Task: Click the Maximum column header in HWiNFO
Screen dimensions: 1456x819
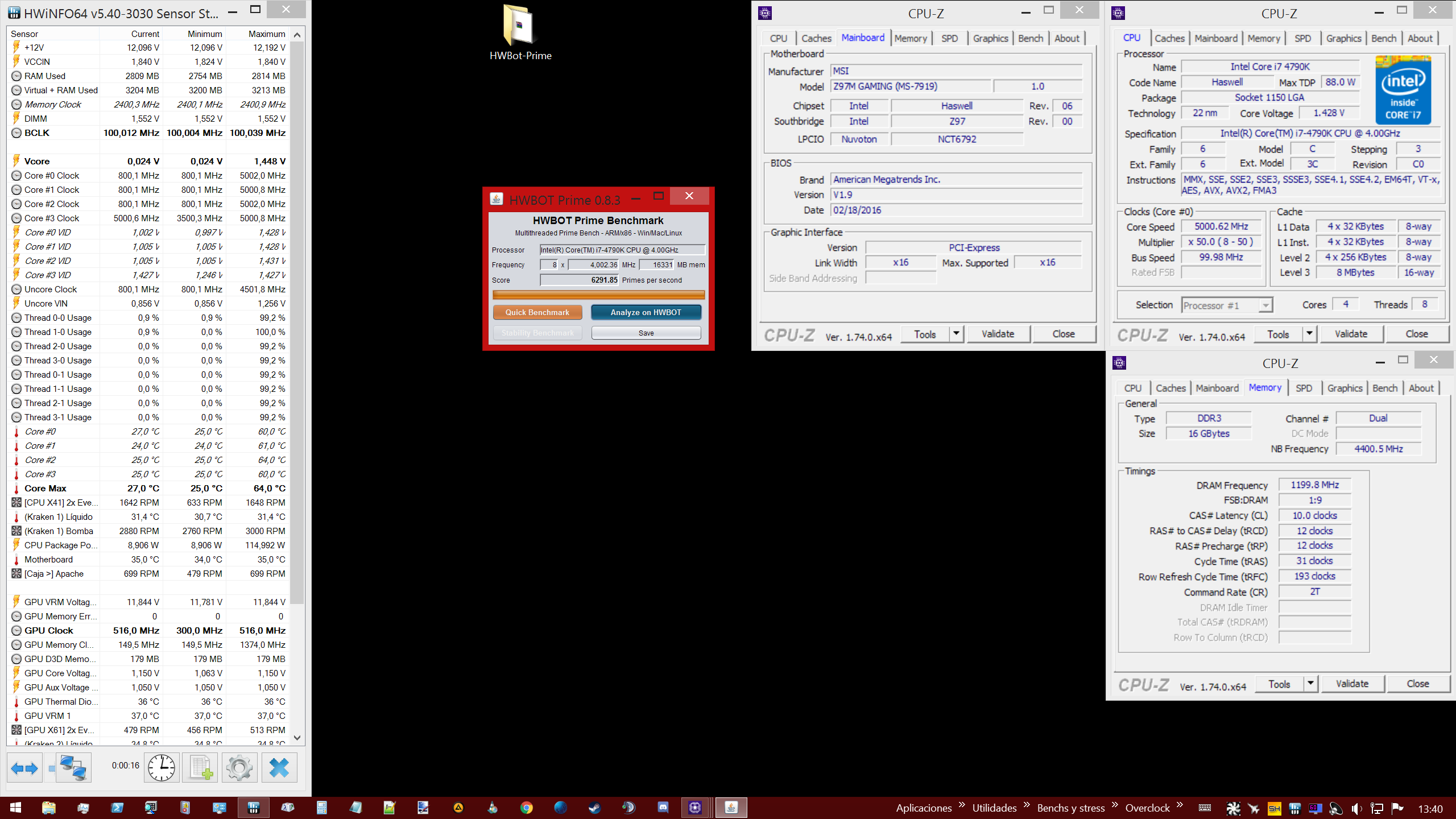Action: [257, 34]
